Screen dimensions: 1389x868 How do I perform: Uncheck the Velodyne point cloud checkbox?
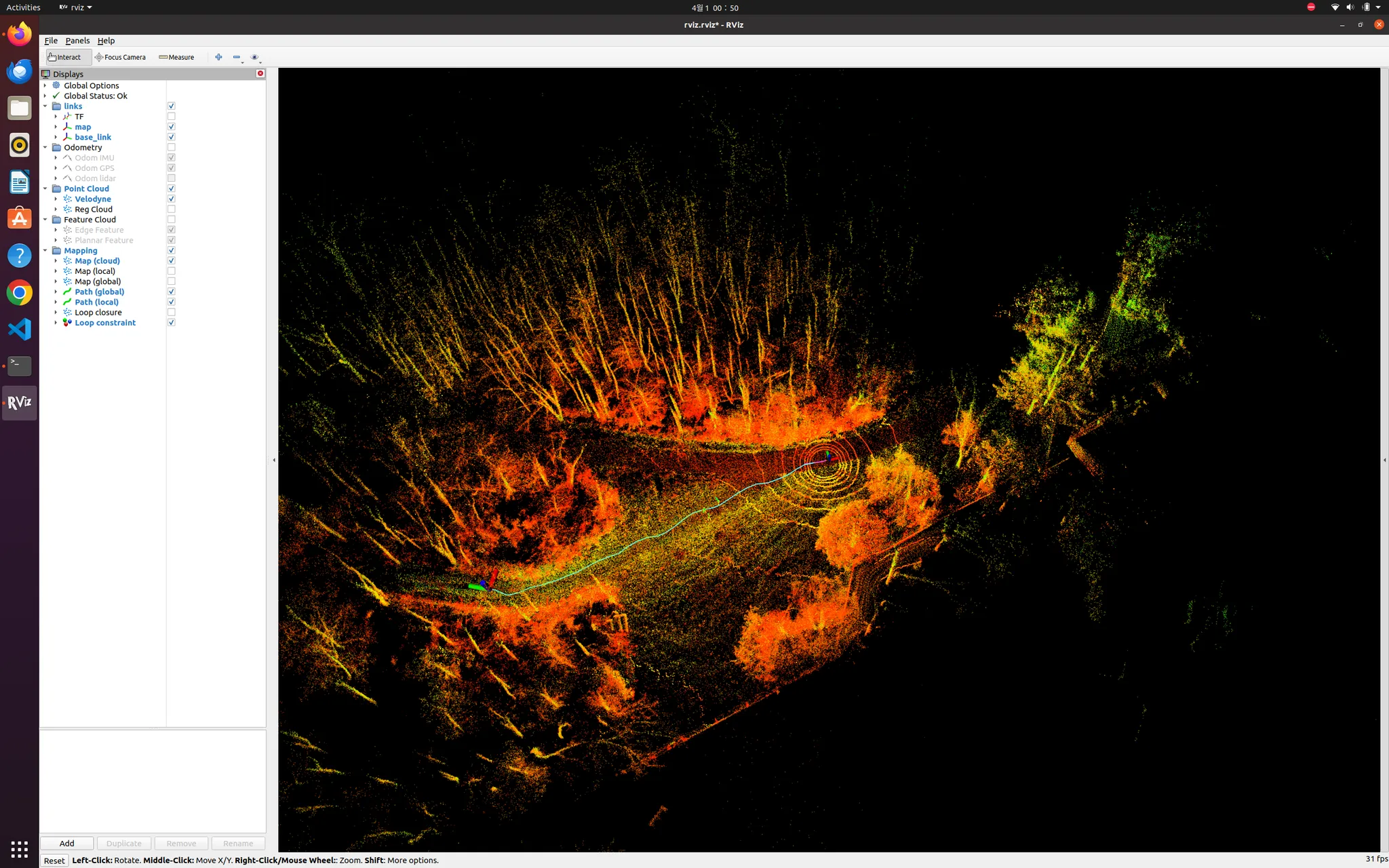tap(172, 199)
